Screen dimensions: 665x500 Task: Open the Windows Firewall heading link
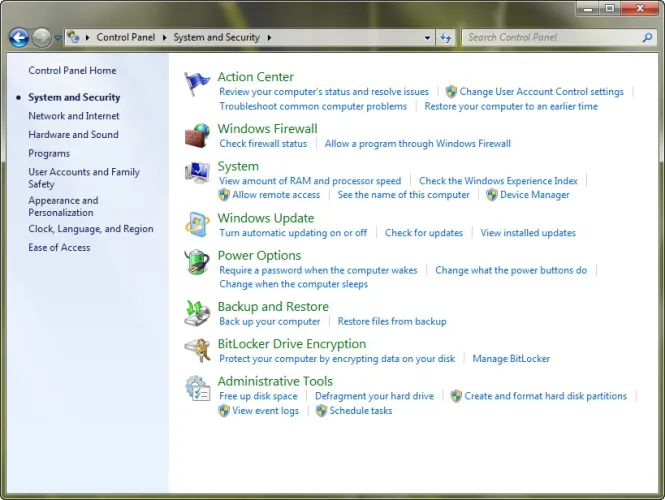coord(268,128)
